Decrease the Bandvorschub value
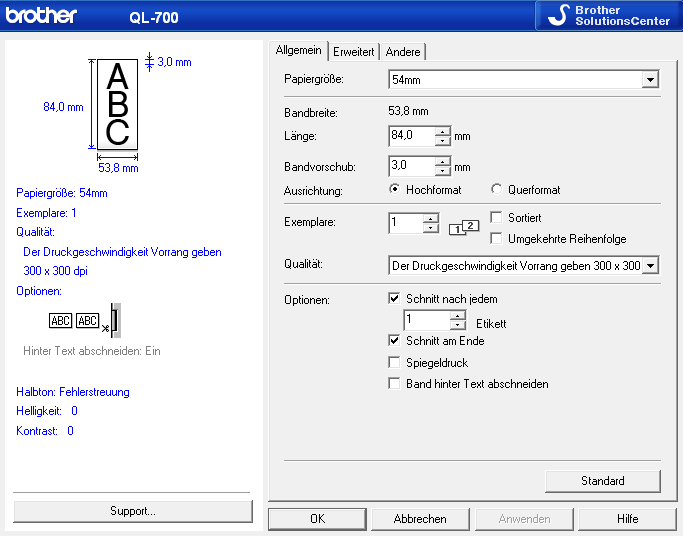 (x=443, y=171)
